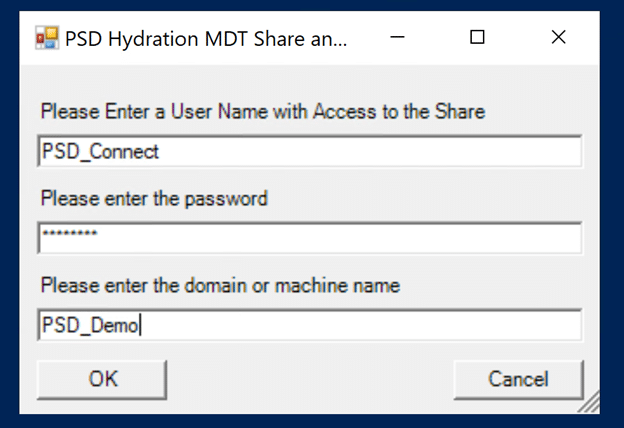
Task: Click the PSD Hydration MDT Share title text
Action: pos(206,39)
